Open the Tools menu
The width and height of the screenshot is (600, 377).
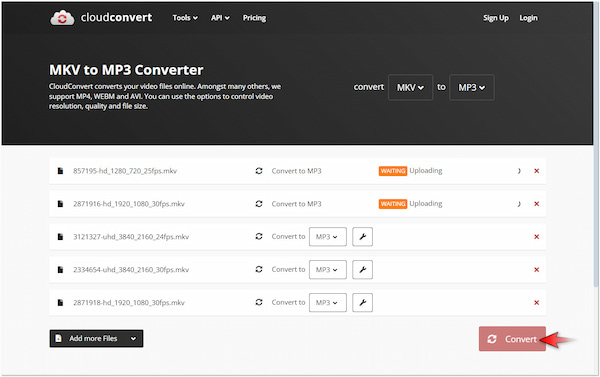pos(185,18)
